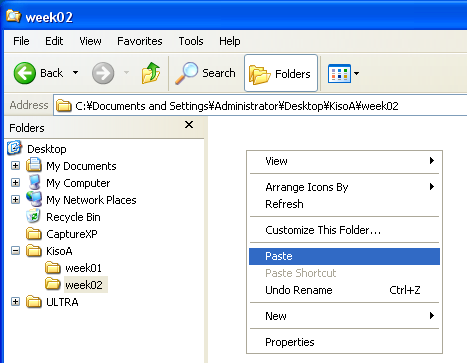This screenshot has height=363, width=467.
Task: Expand My Computer node
Action: [x=15, y=183]
